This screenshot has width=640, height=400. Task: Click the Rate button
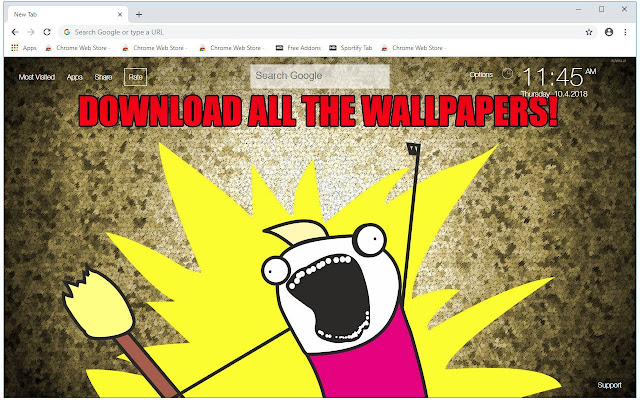[136, 77]
